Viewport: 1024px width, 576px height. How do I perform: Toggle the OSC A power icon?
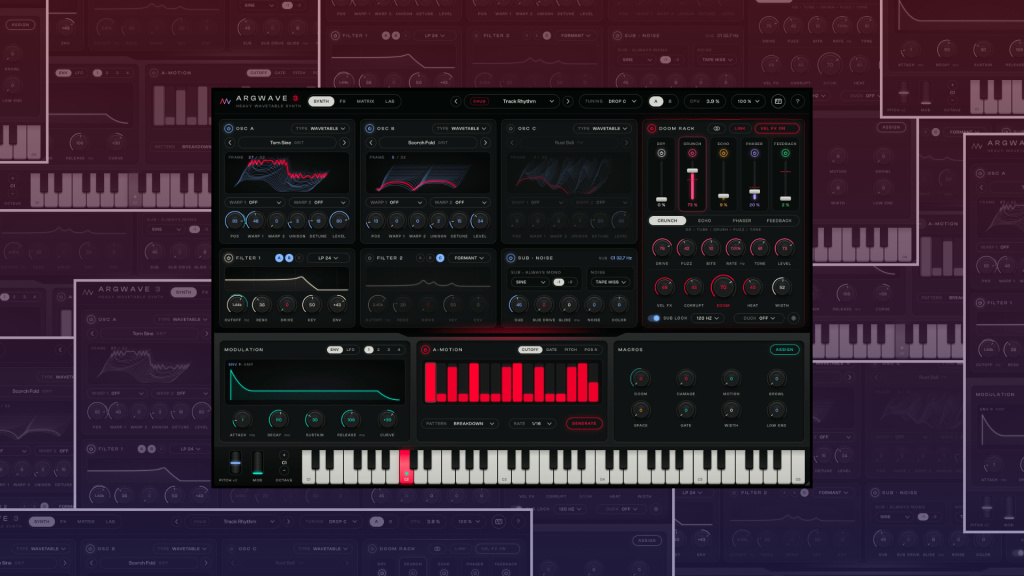click(229, 129)
